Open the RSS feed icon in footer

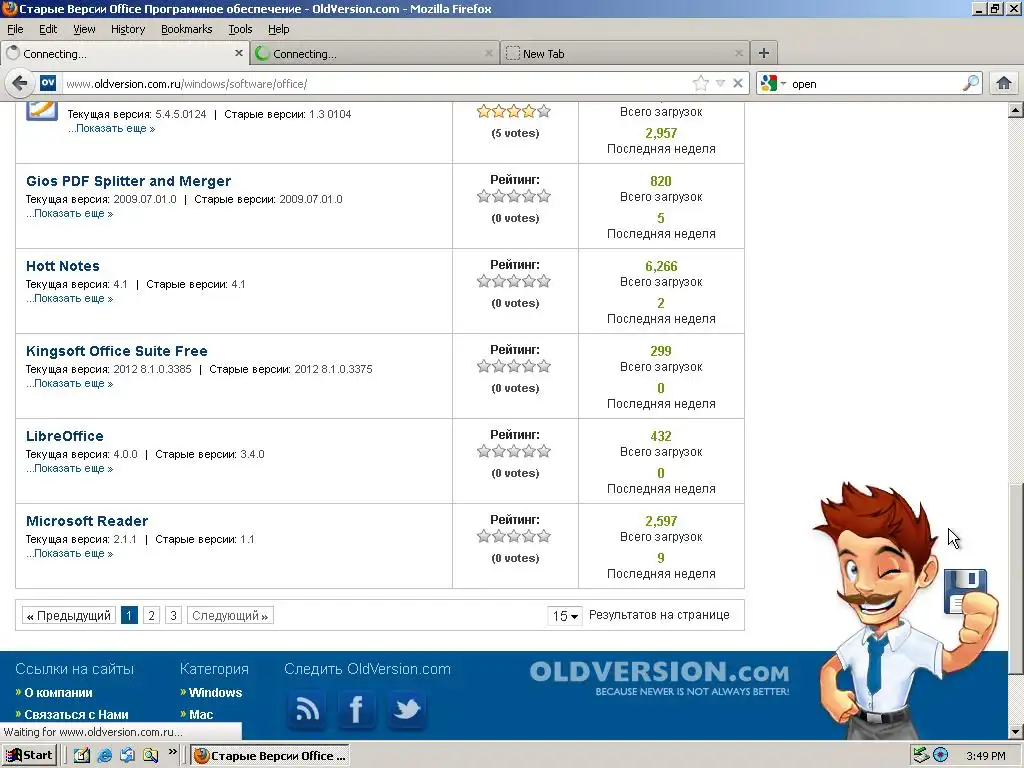pos(306,709)
